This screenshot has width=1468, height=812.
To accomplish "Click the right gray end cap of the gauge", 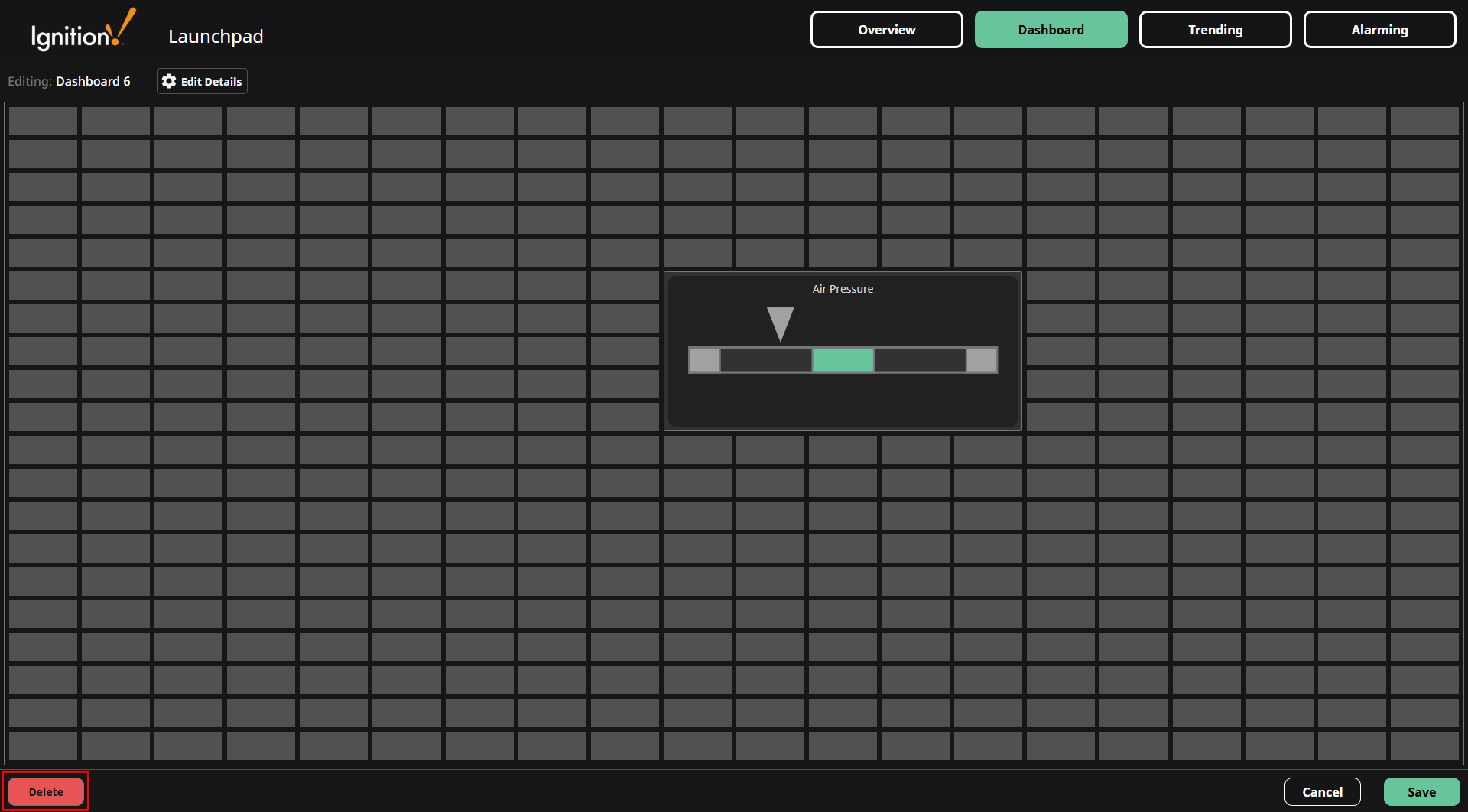I will [x=982, y=359].
